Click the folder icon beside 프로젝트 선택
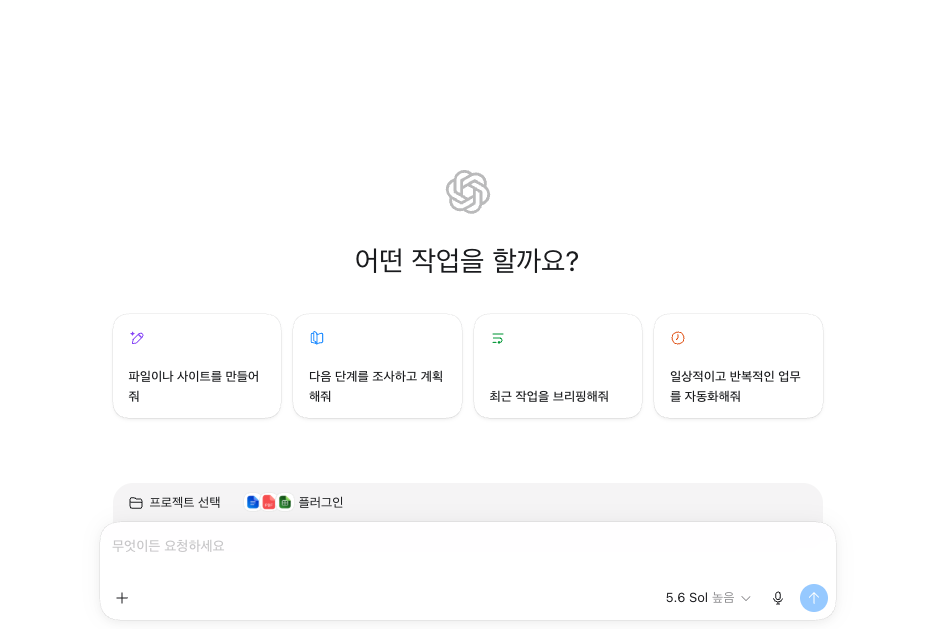Viewport: 928px width, 629px height. [136, 502]
